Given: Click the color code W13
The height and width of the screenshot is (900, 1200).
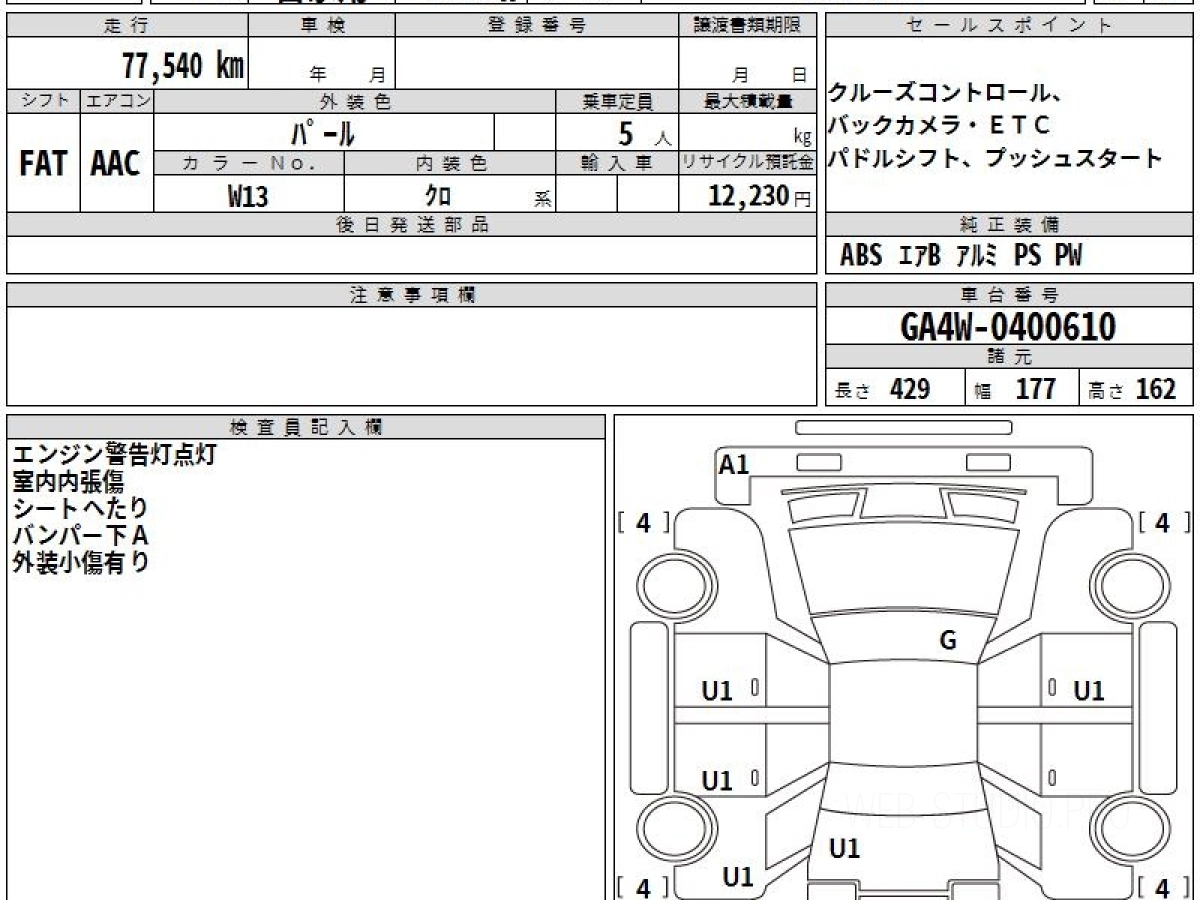Looking at the screenshot, I should (248, 197).
